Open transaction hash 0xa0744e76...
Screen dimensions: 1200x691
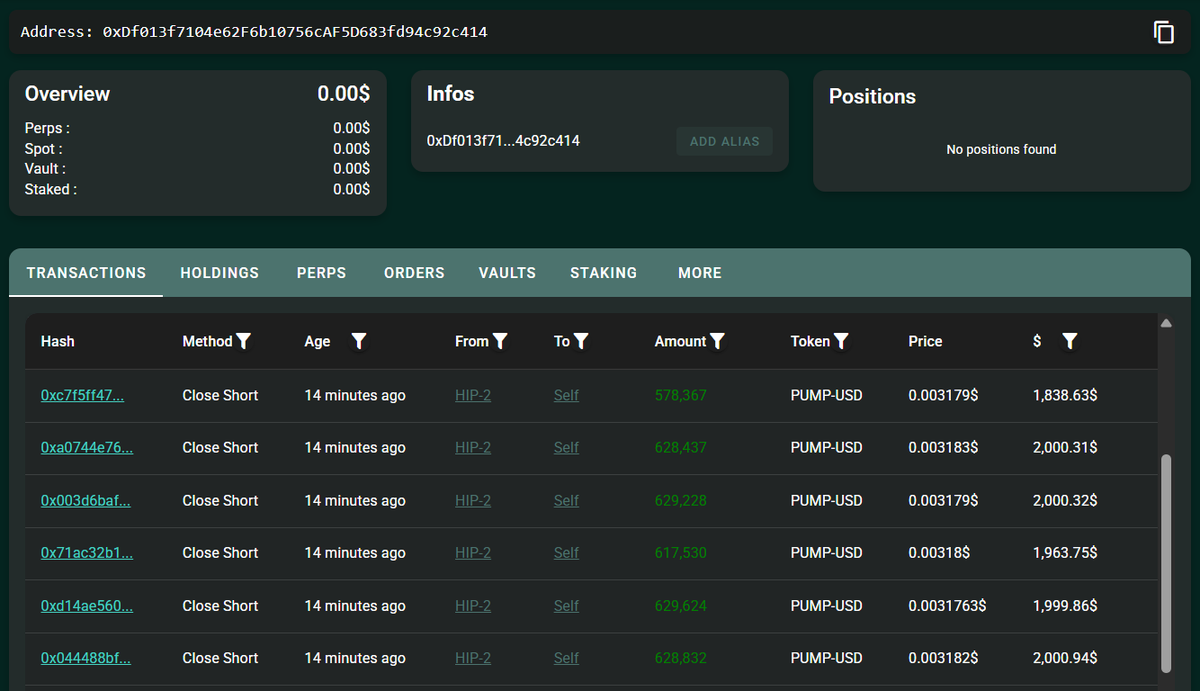[87, 447]
